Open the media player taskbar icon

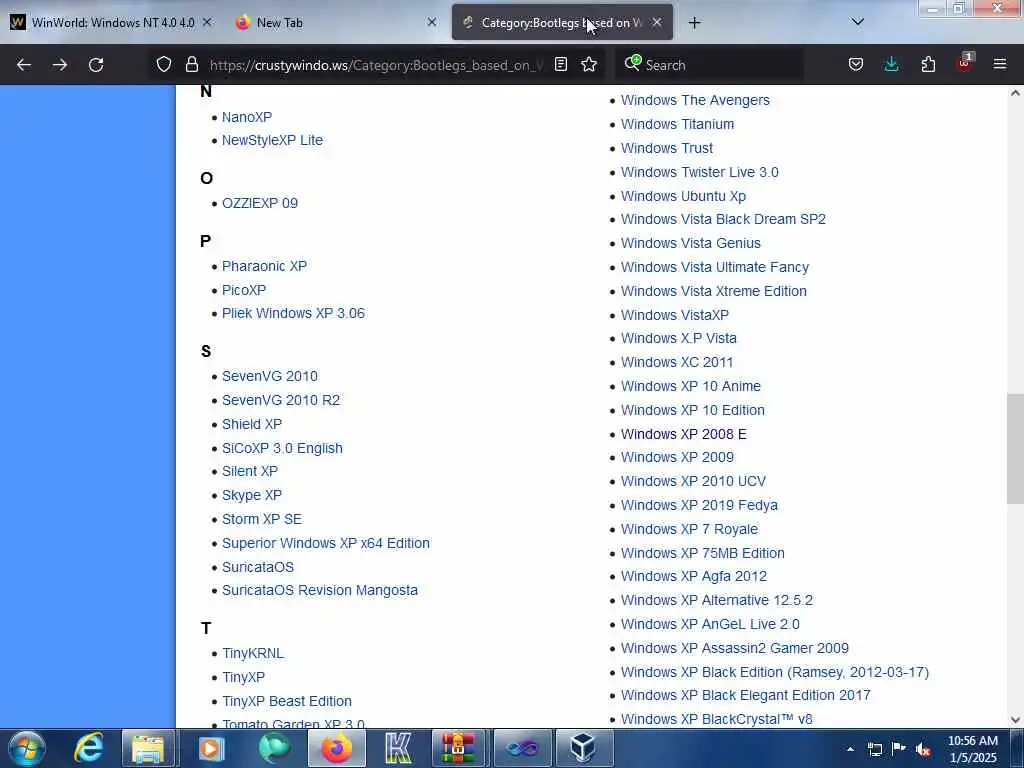(211, 748)
